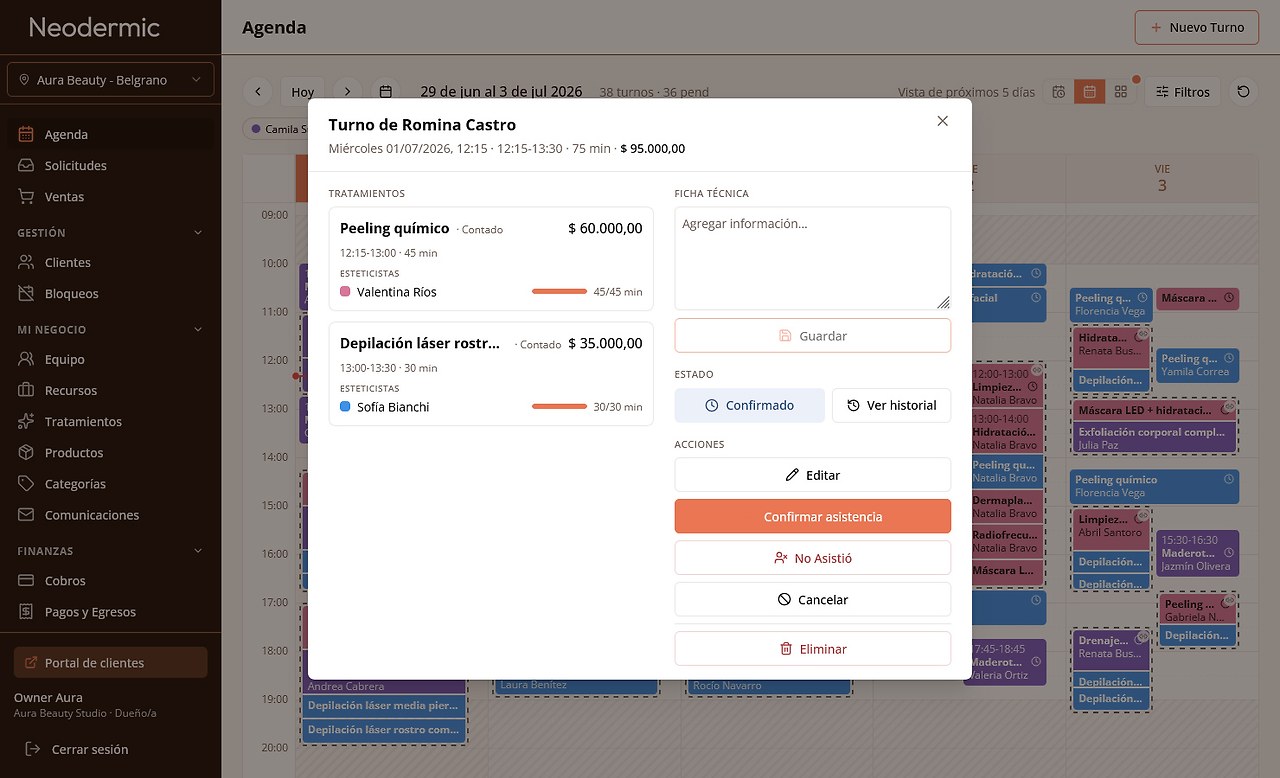
Task: Go to next week arrow
Action: 347,92
